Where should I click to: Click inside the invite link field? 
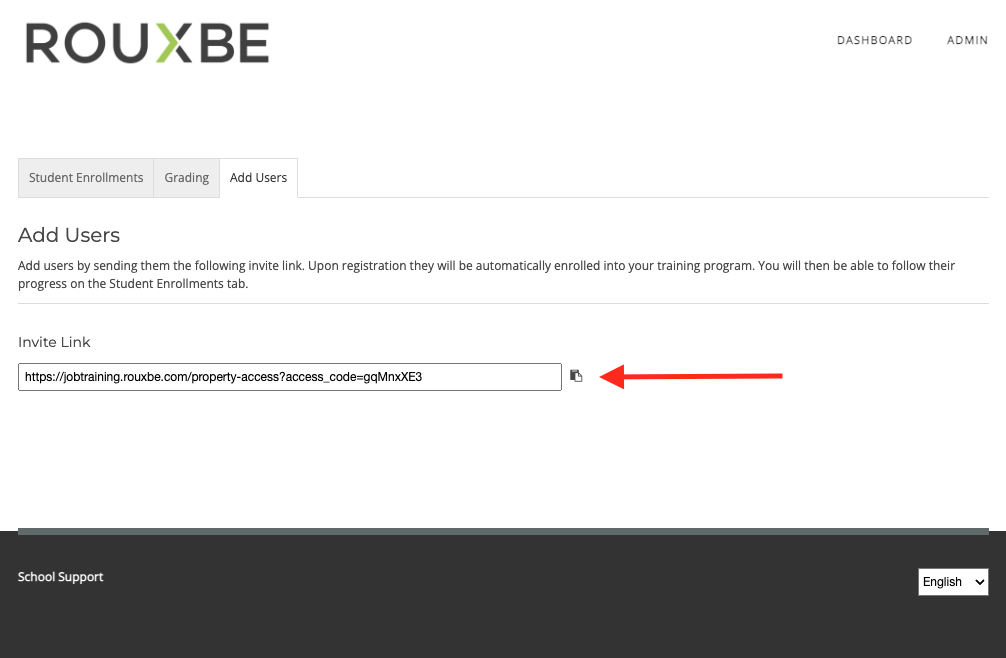click(x=290, y=377)
